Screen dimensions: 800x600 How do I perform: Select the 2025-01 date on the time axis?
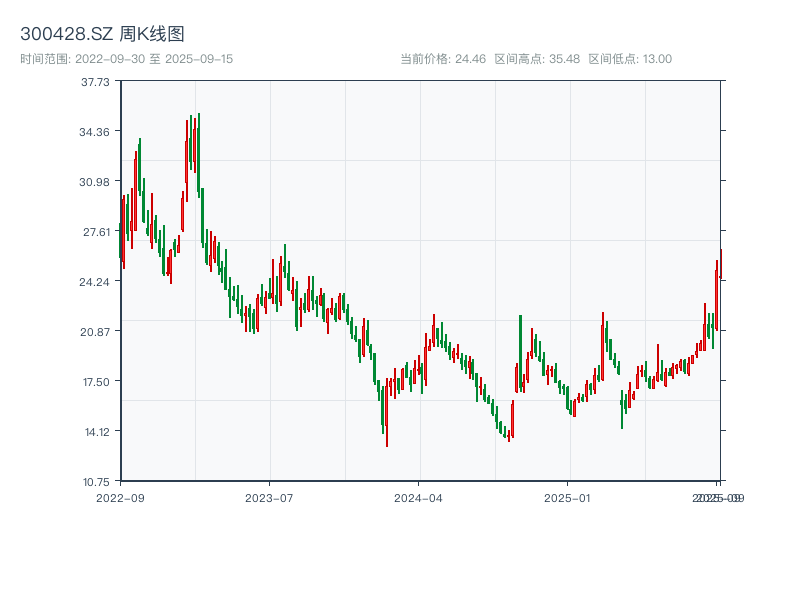[569, 497]
